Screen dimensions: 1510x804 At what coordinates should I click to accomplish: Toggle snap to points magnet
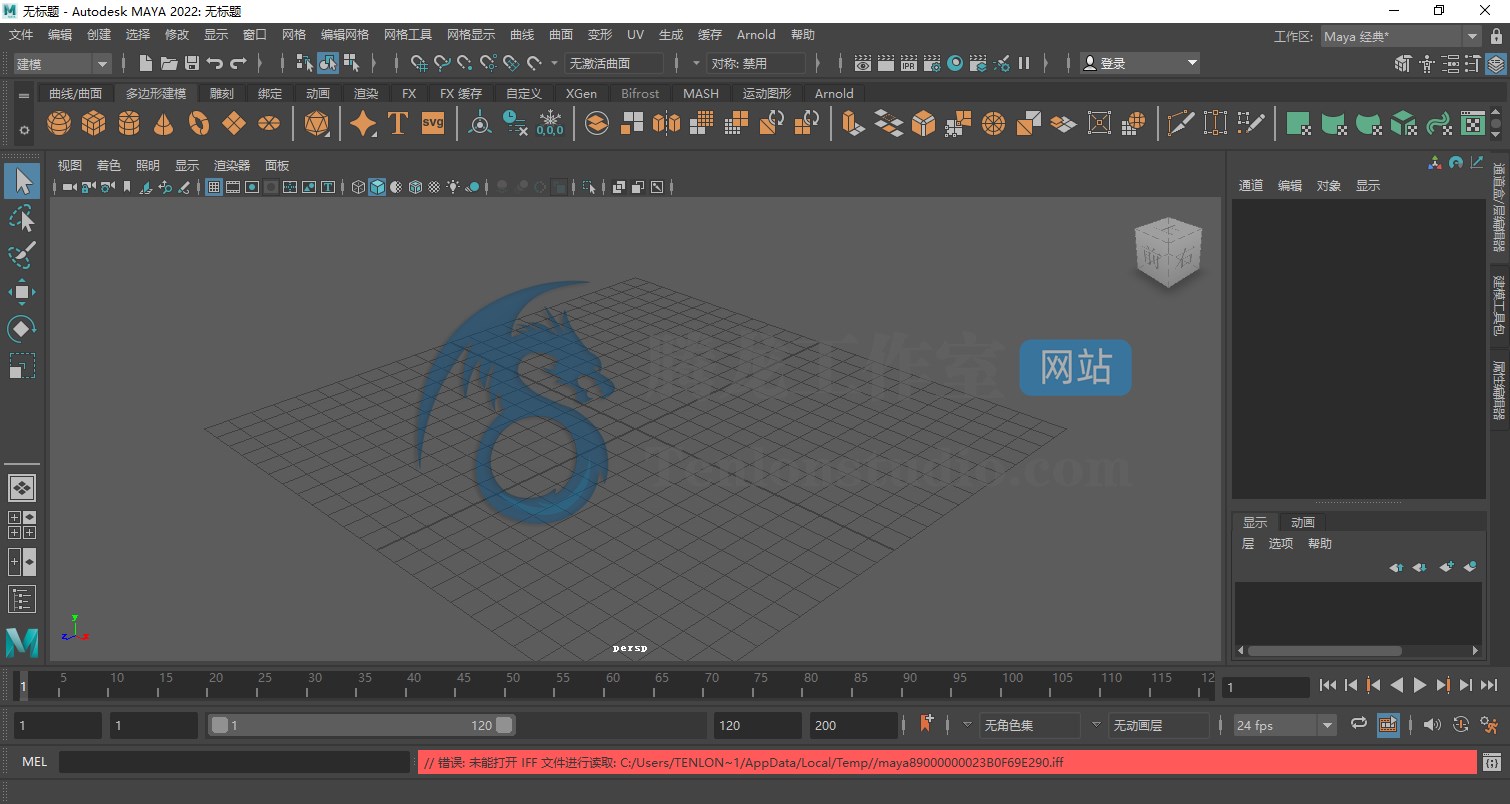465,63
